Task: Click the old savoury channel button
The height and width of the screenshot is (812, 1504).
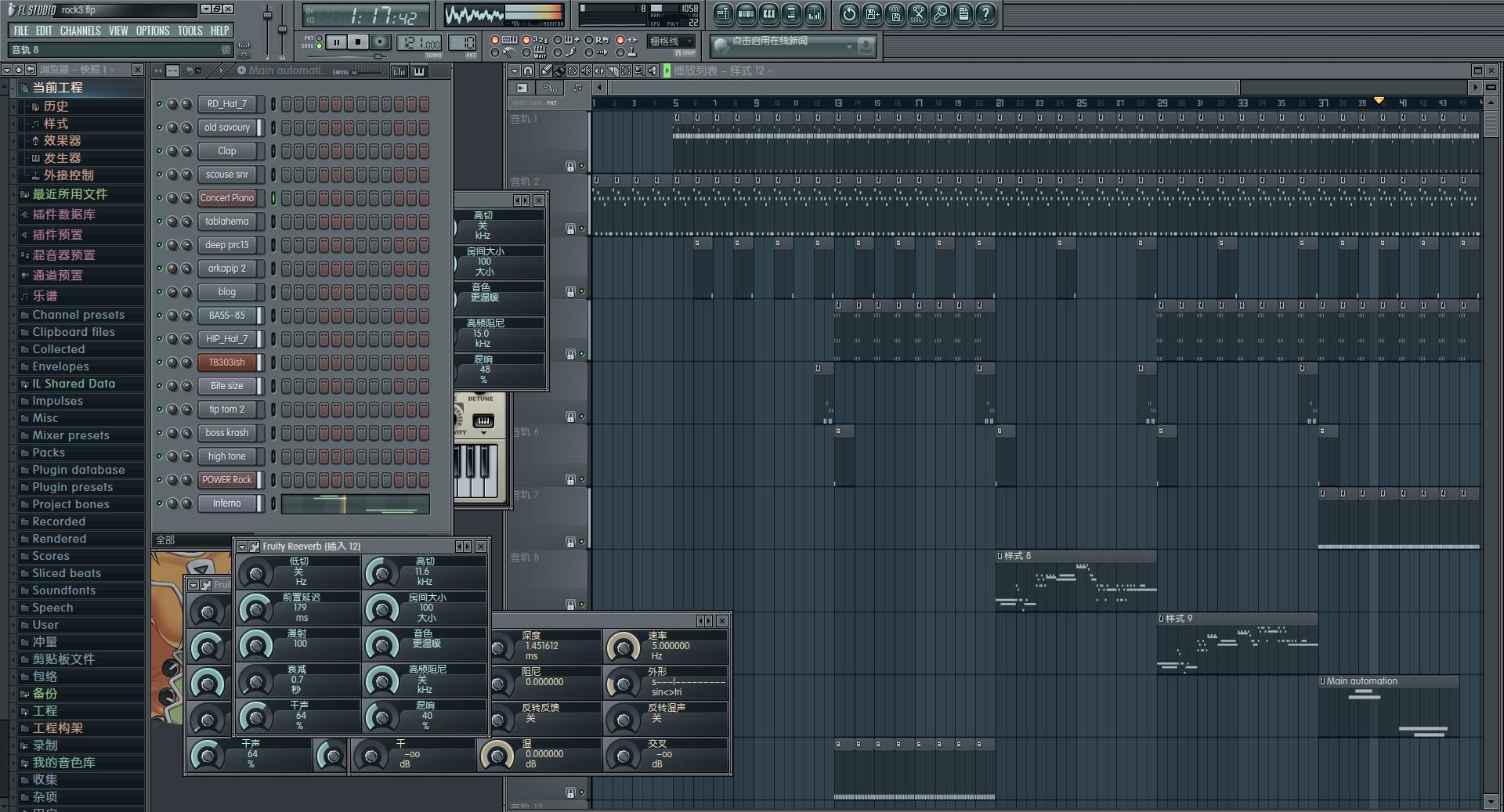Action: coord(227,128)
